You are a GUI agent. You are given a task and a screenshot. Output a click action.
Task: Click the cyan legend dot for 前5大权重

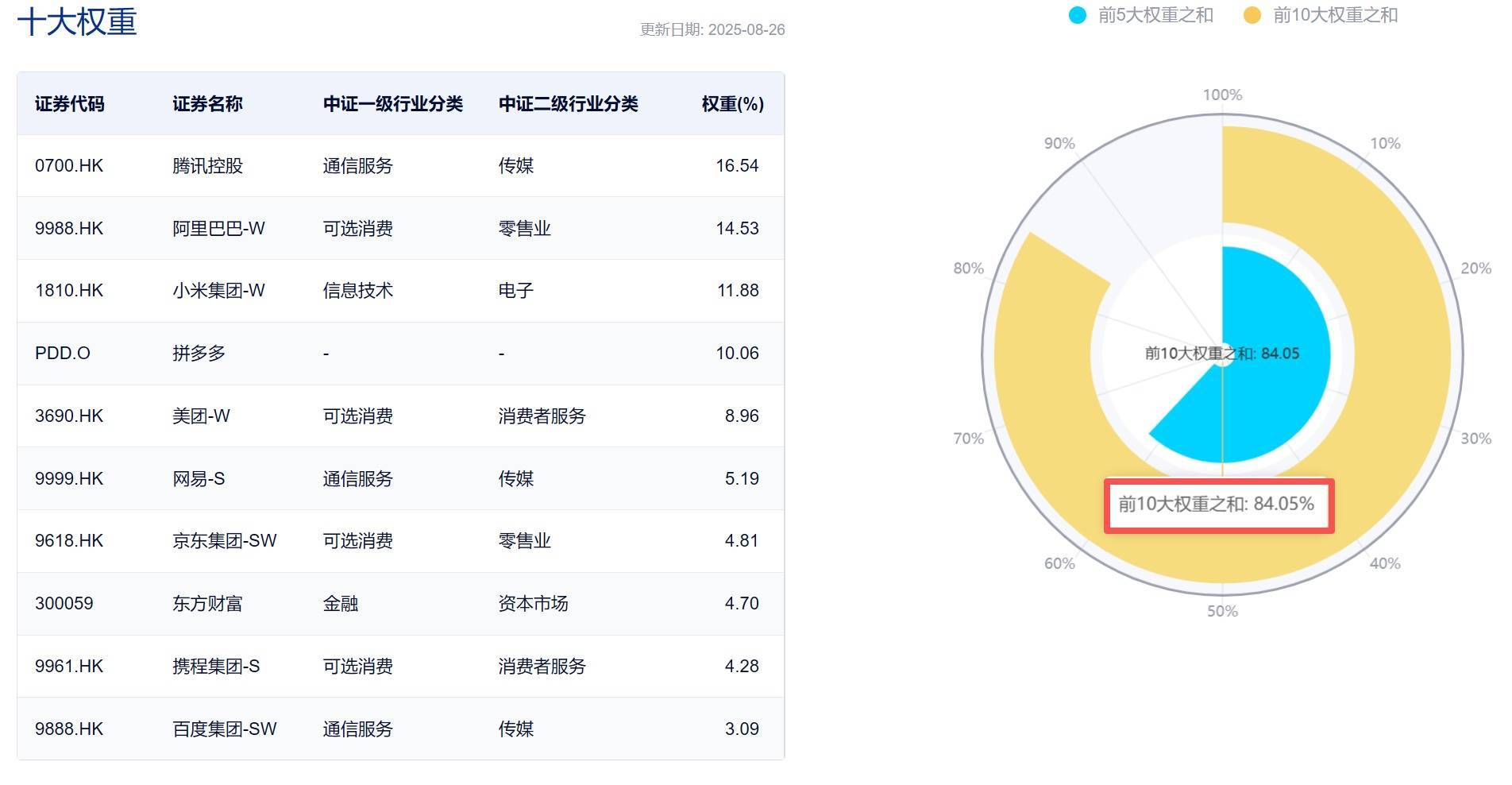(x=1078, y=15)
